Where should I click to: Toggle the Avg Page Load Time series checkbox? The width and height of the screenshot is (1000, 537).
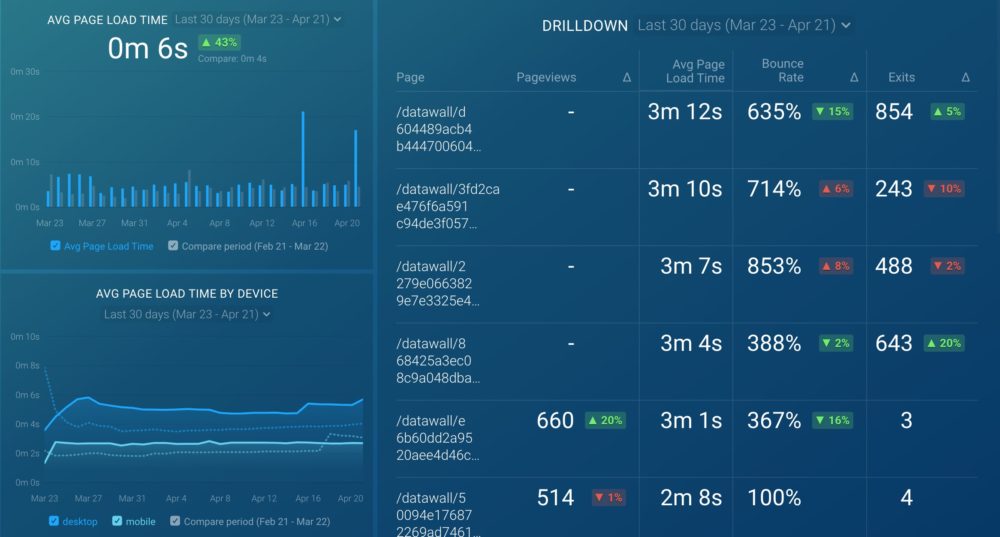[56, 246]
